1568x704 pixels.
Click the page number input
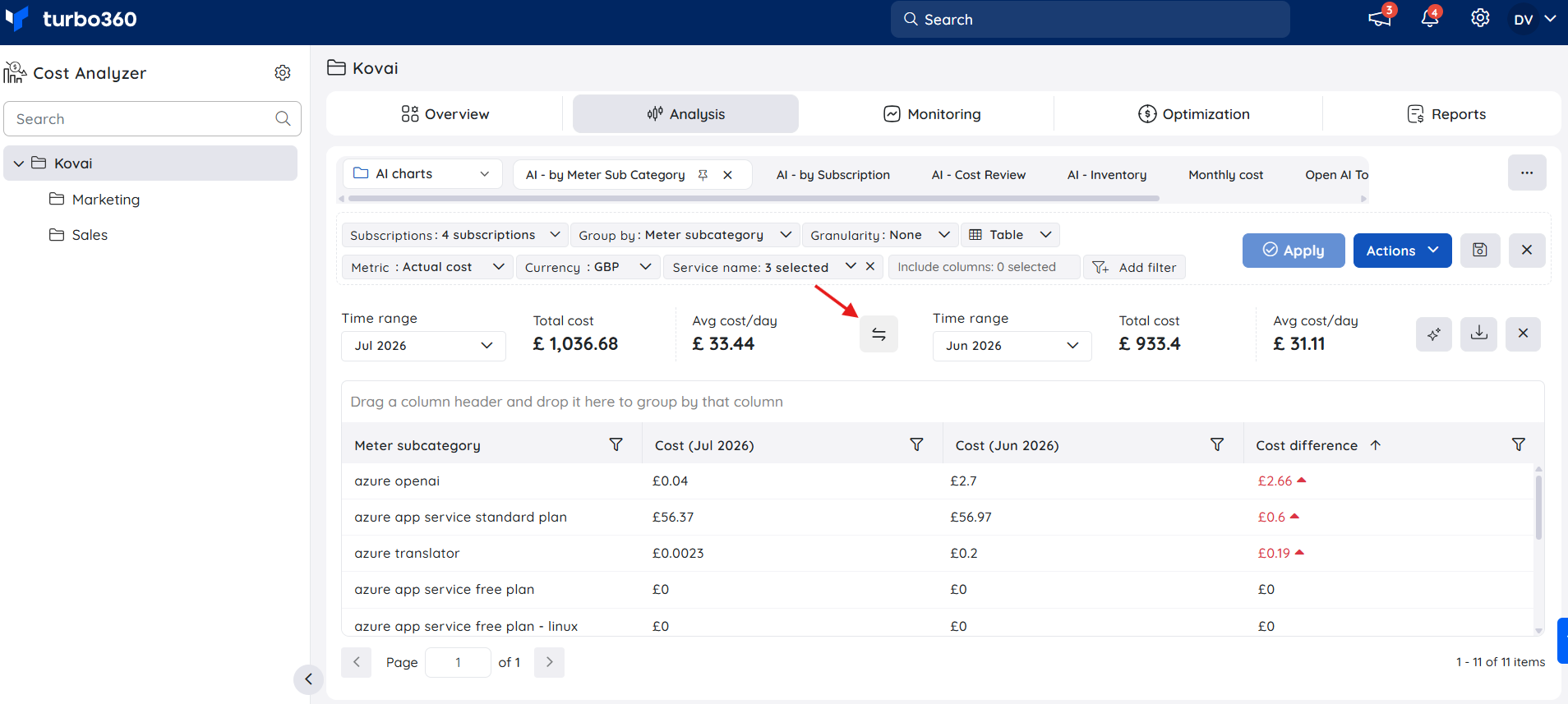point(458,662)
